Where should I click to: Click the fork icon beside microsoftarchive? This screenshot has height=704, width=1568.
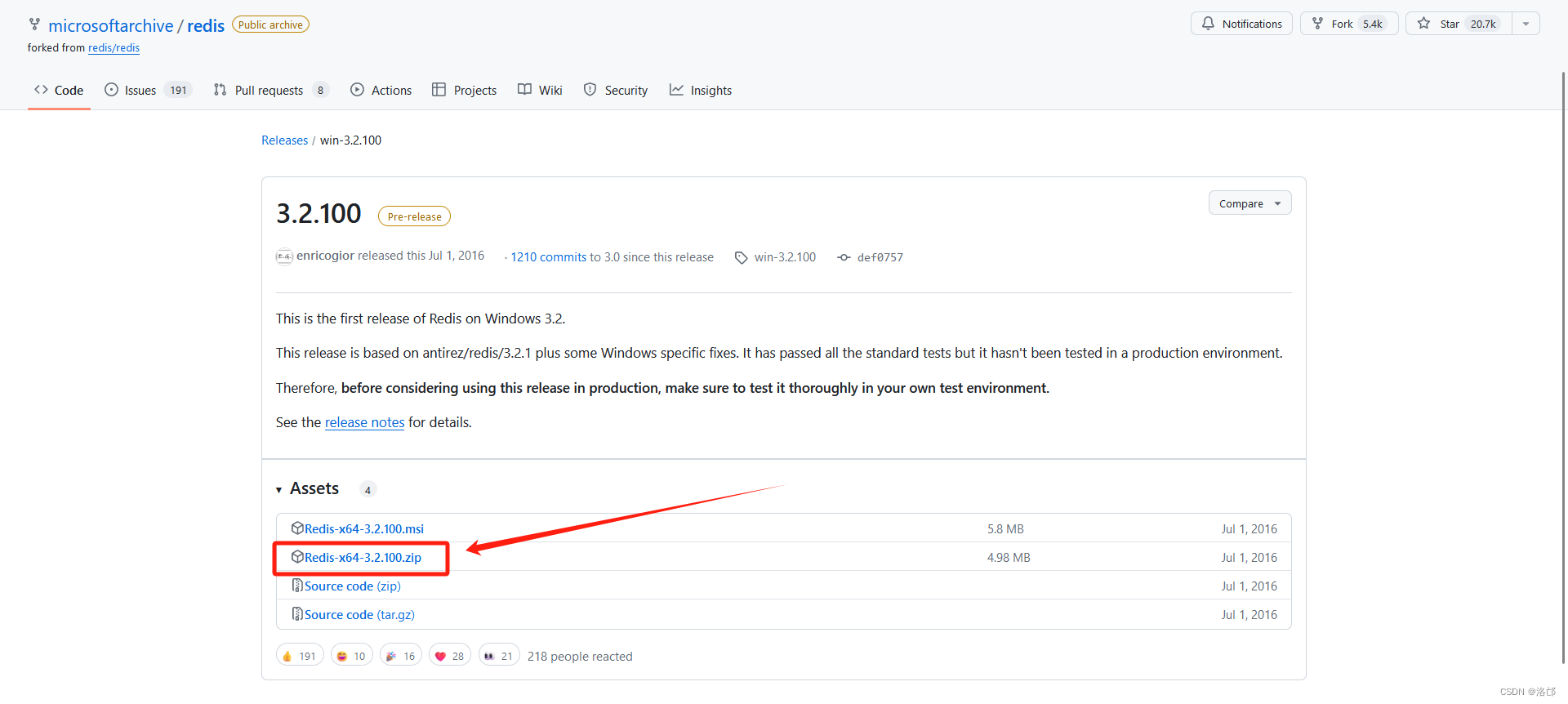point(34,25)
